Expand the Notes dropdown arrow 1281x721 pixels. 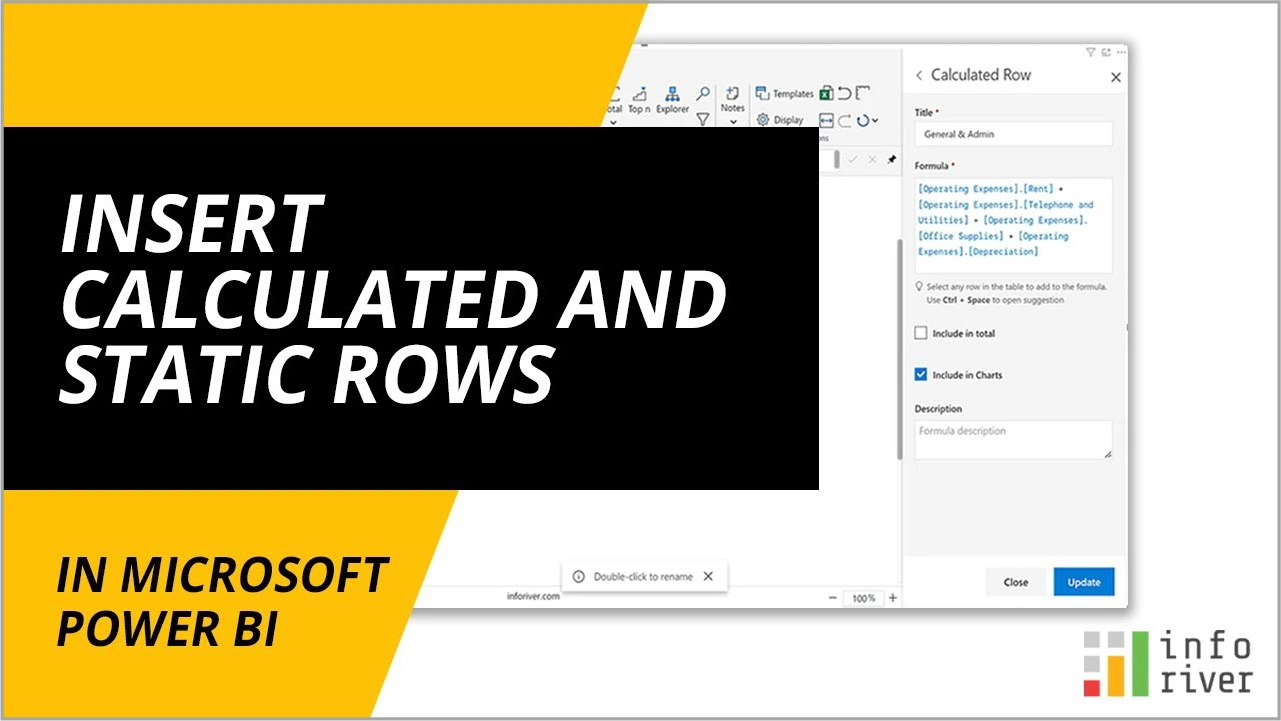coord(733,122)
